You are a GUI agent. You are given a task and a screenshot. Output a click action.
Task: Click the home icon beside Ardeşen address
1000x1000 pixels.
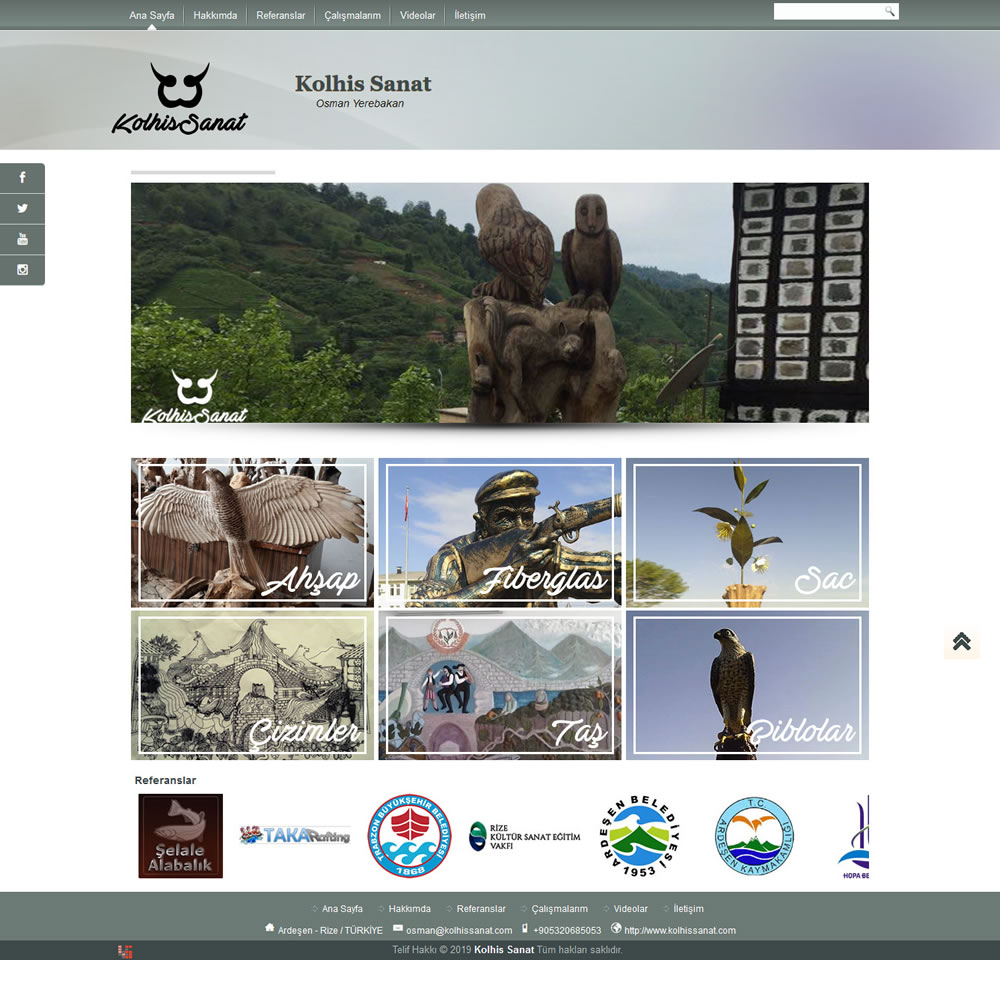pyautogui.click(x=270, y=928)
